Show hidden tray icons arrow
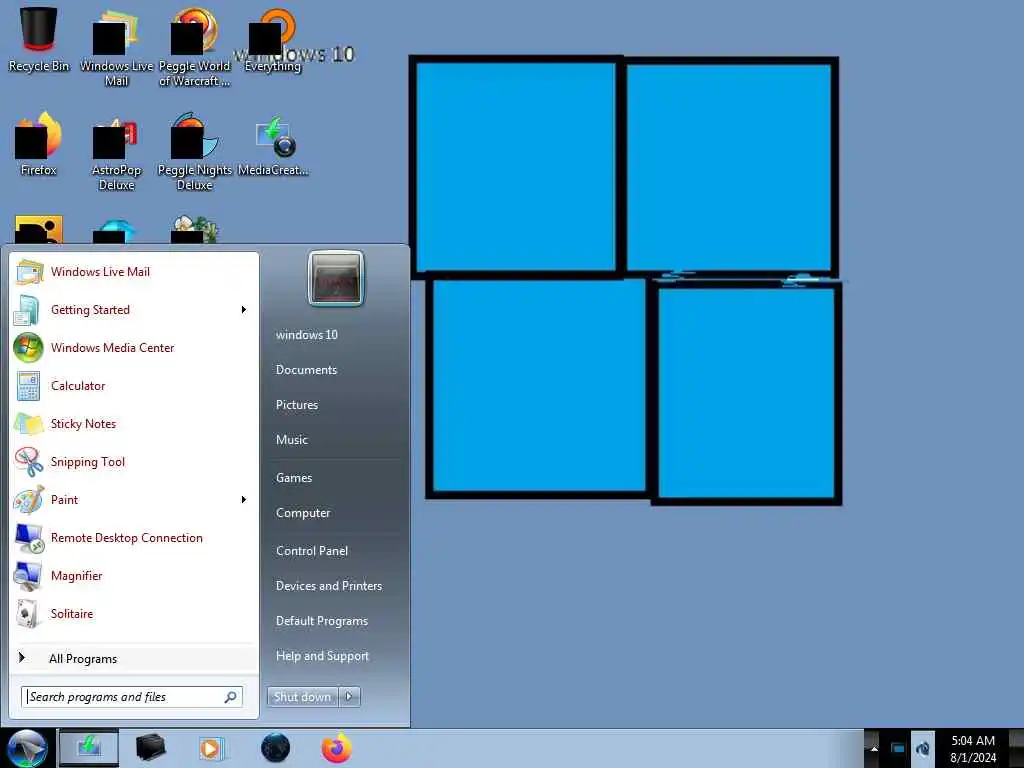1024x768 pixels. [874, 748]
